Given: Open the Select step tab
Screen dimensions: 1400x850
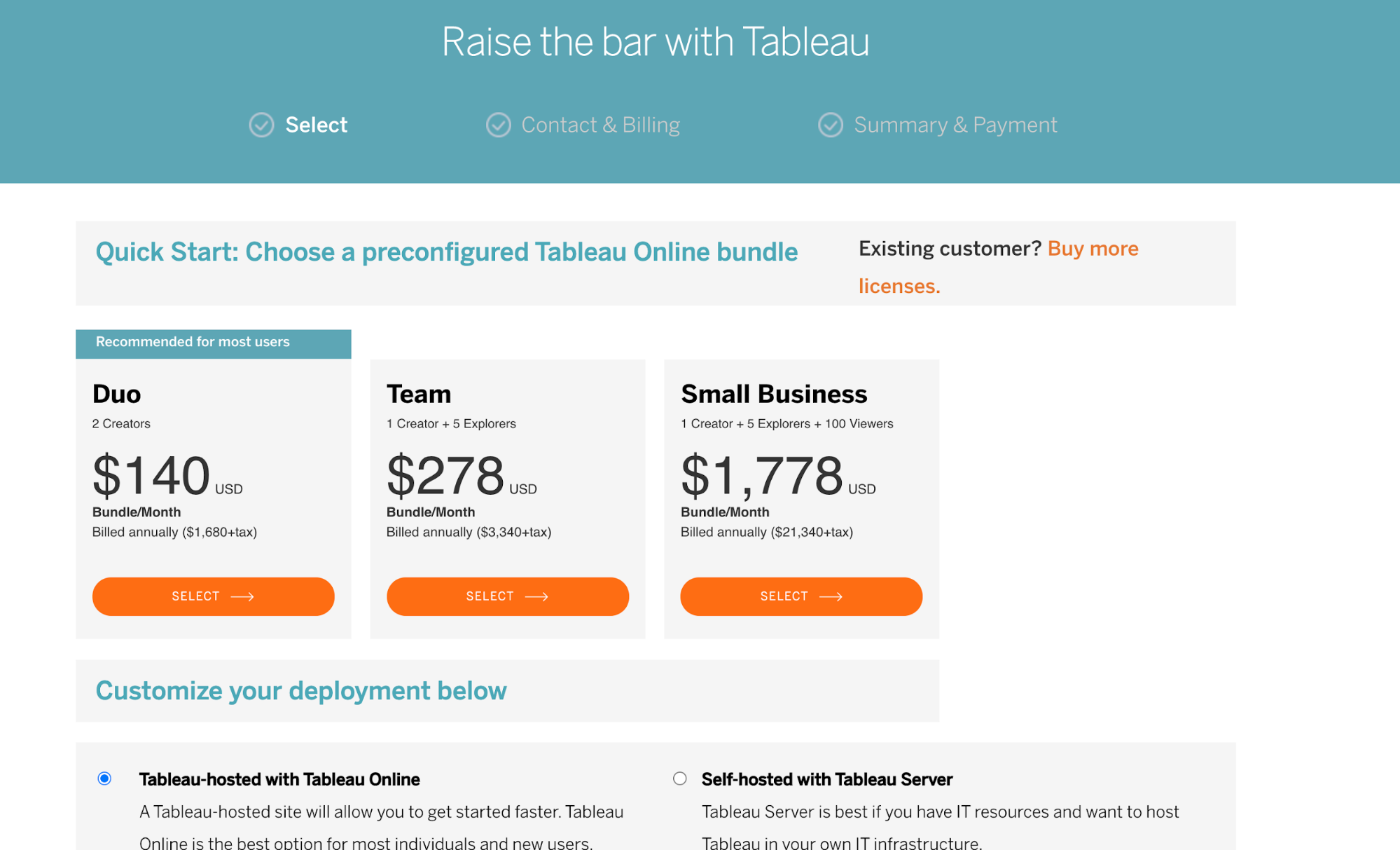Looking at the screenshot, I should (x=316, y=125).
